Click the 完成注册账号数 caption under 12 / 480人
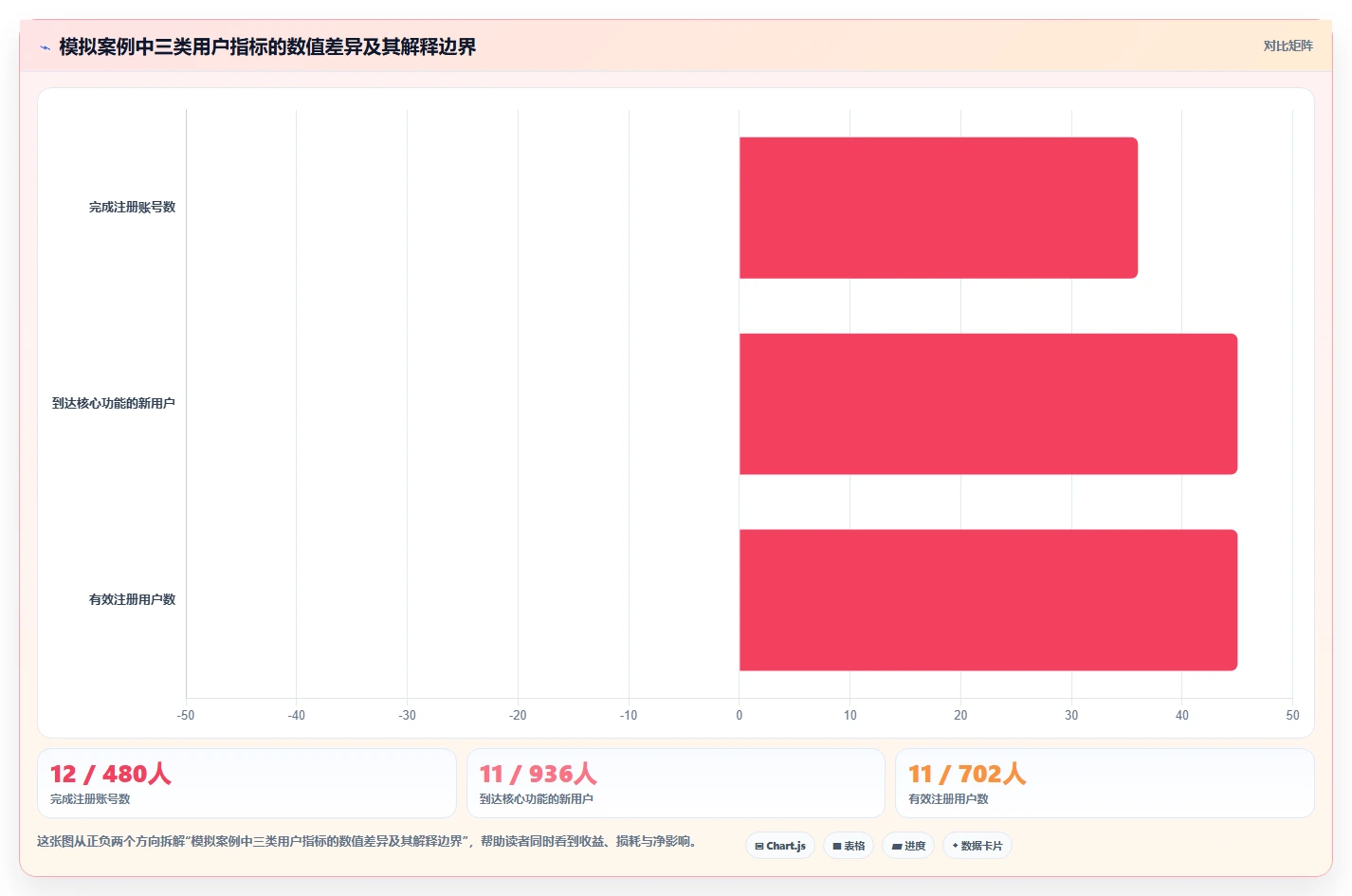The image size is (1352, 896). pos(90,799)
